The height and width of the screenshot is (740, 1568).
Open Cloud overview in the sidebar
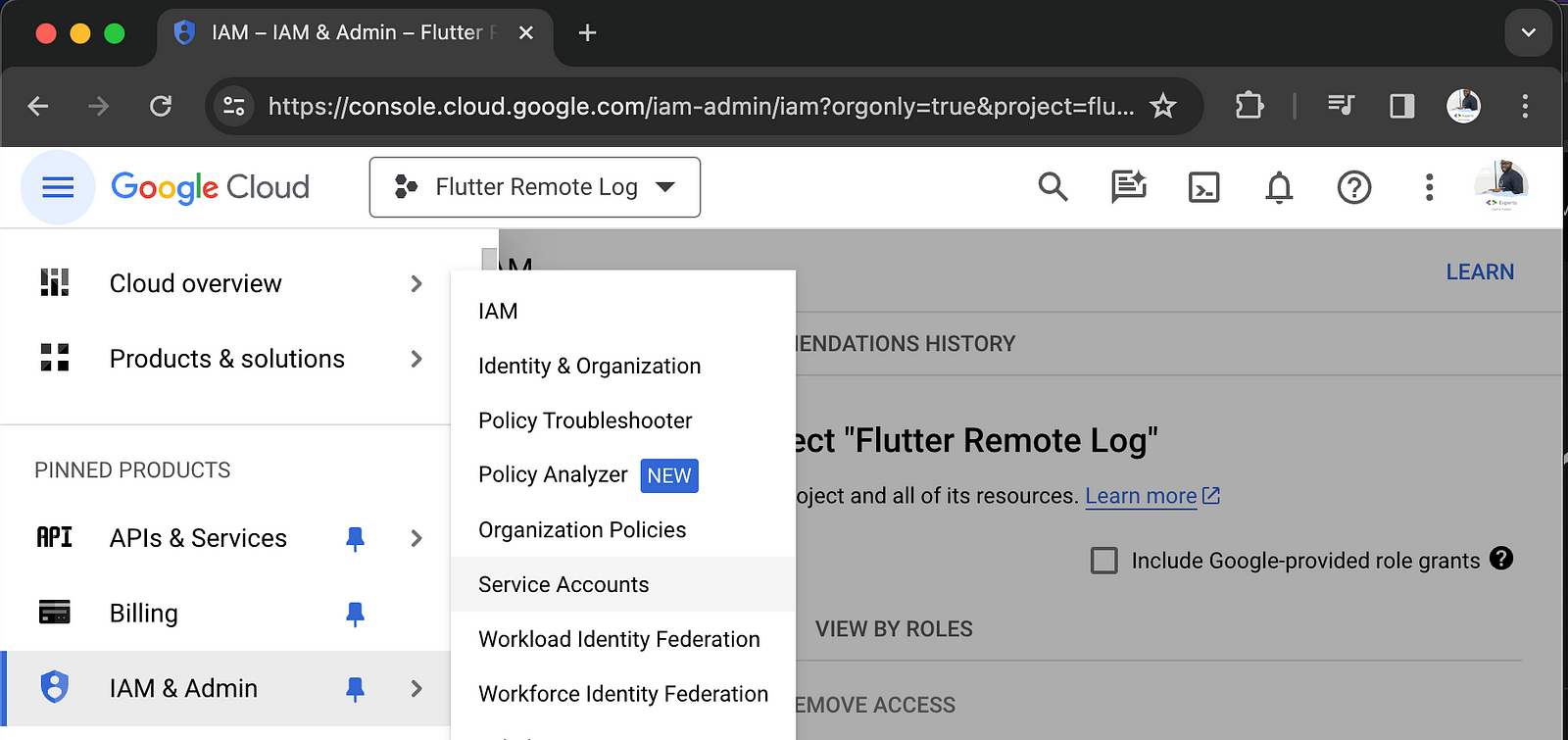(195, 284)
